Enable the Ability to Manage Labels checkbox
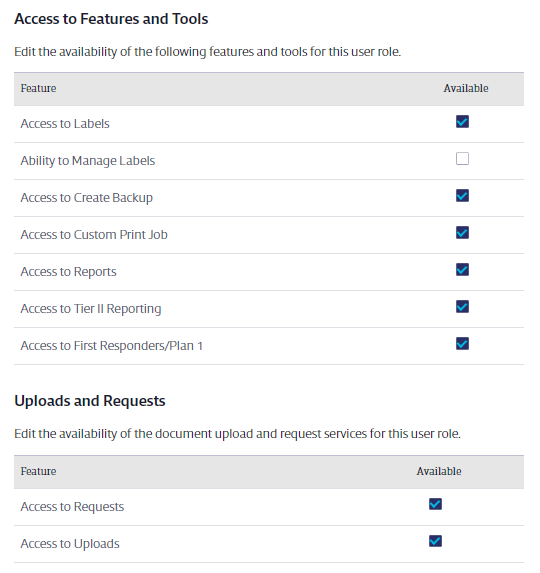540x573 pixels. (x=462, y=159)
